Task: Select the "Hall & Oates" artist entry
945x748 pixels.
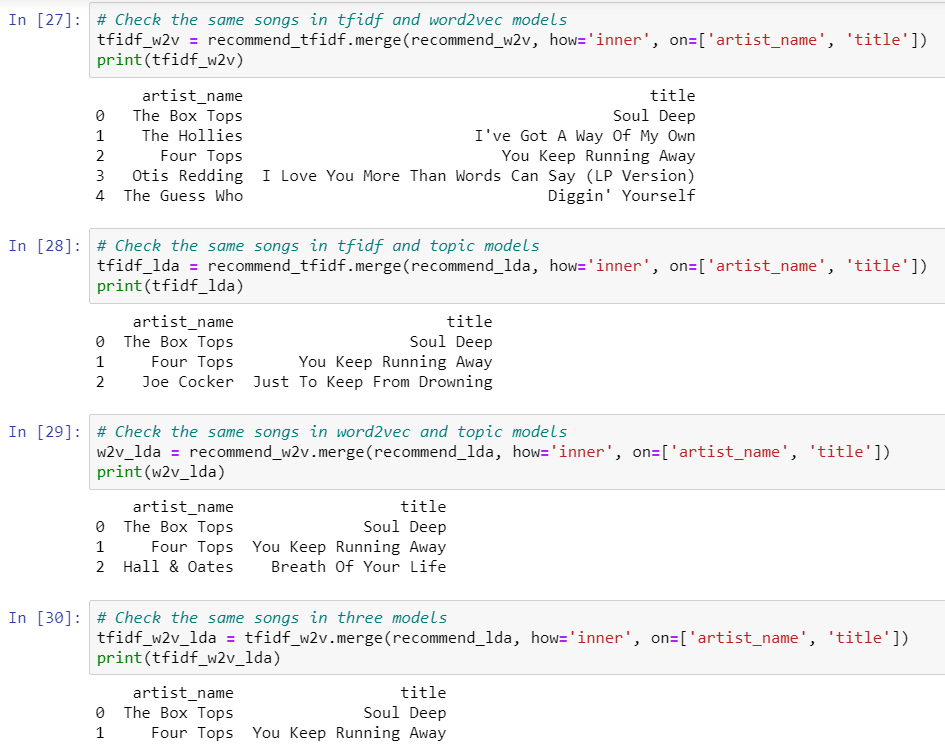Action: tap(178, 567)
